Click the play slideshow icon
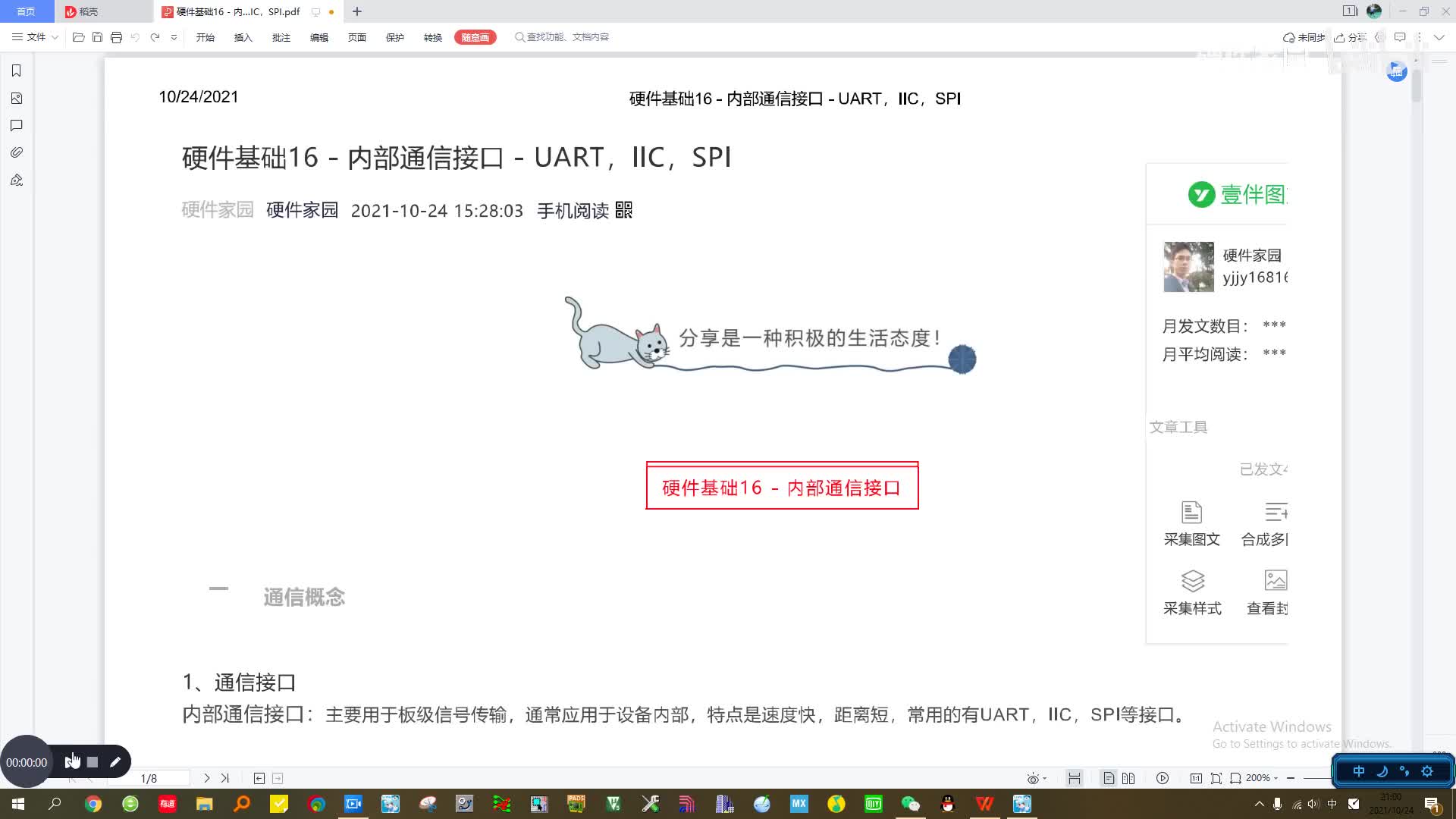Image resolution: width=1456 pixels, height=819 pixels. coord(1163,778)
